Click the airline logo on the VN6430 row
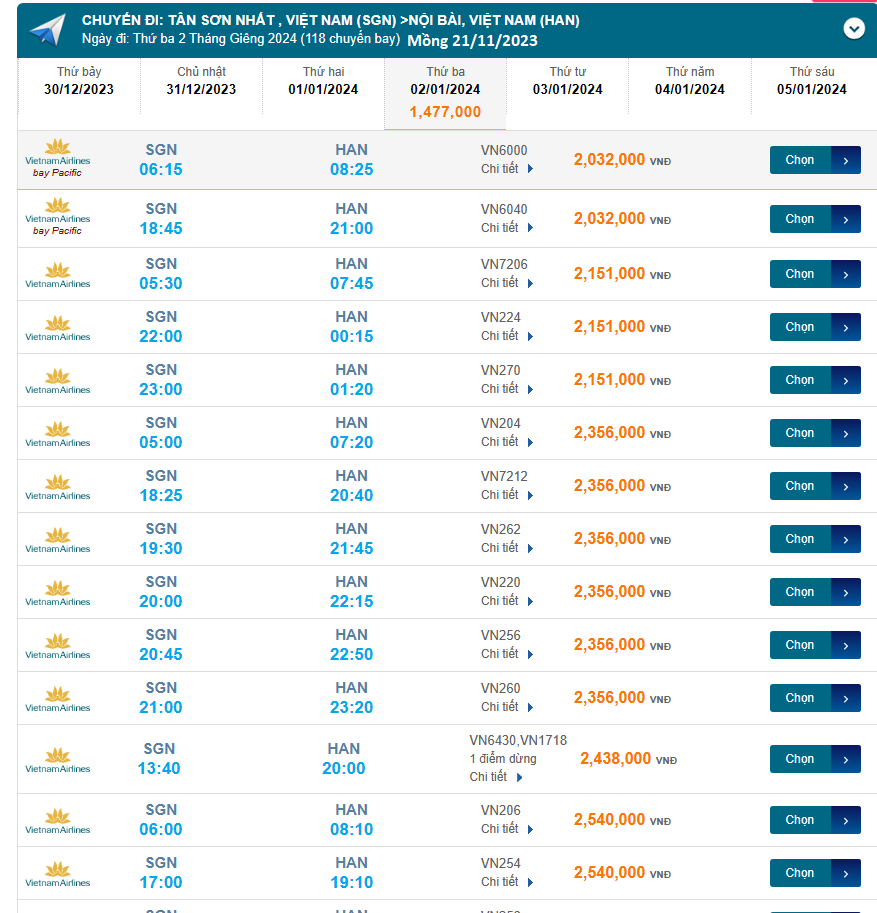Screen dimensions: 877x913 [57, 759]
